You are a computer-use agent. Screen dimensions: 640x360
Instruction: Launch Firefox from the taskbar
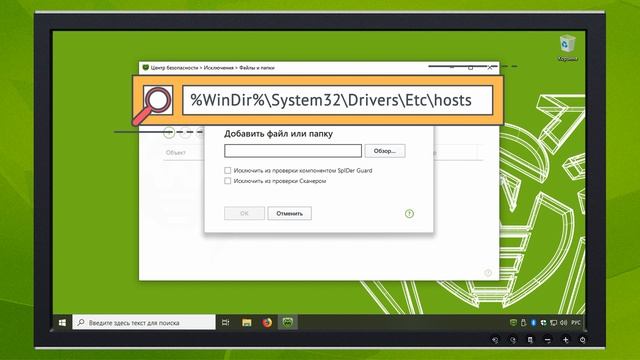[267, 322]
